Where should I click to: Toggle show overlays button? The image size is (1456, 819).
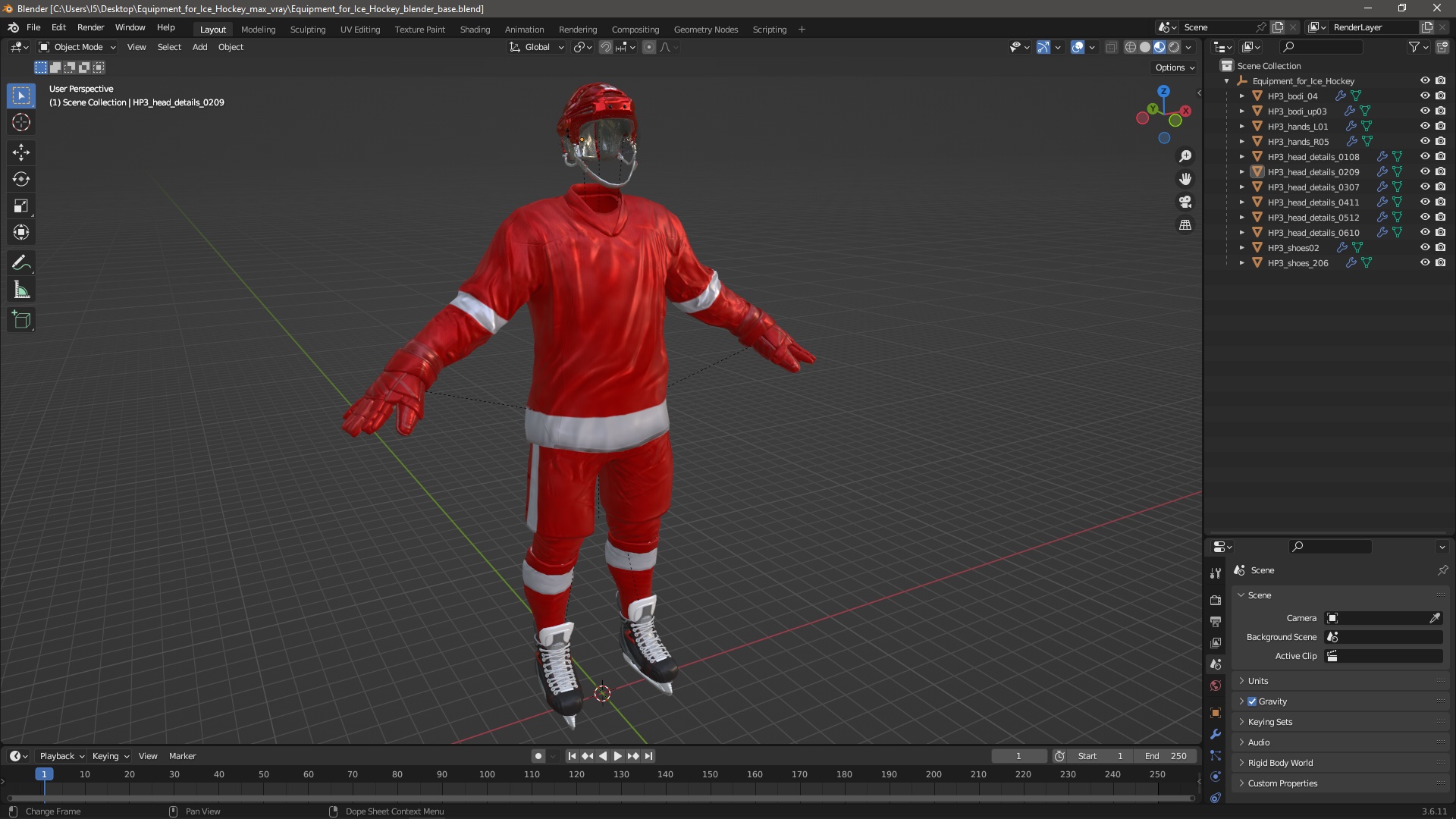(x=1077, y=47)
